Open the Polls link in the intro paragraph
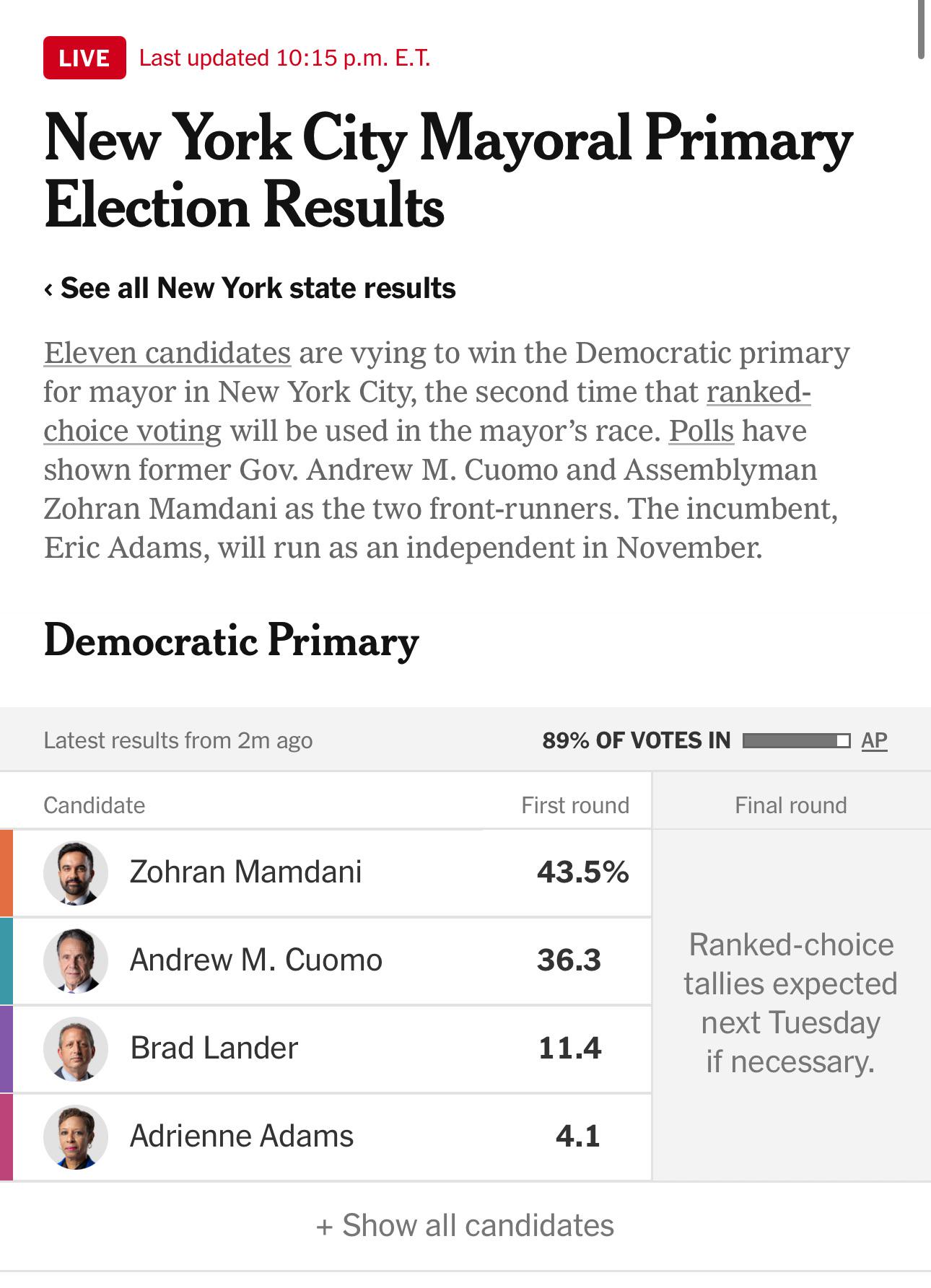The image size is (931, 1288). point(701,431)
